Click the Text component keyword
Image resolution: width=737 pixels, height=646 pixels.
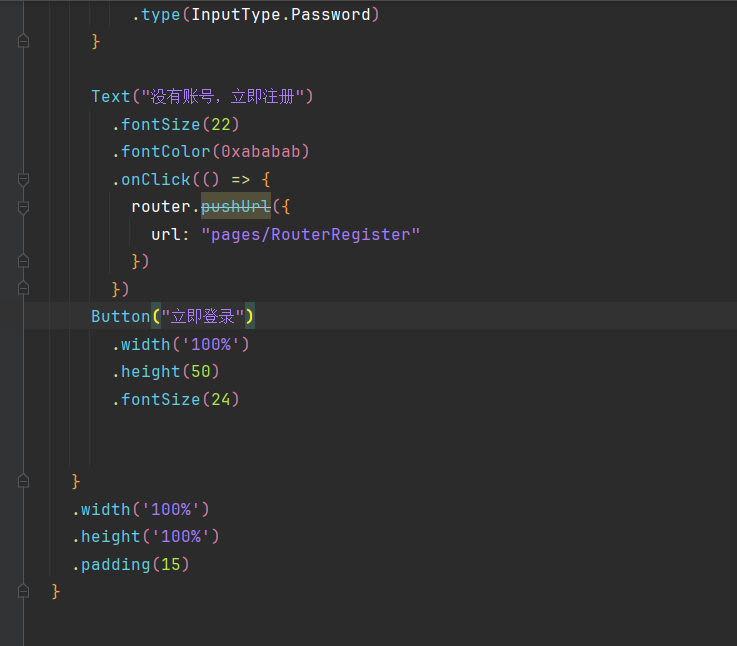coord(110,96)
